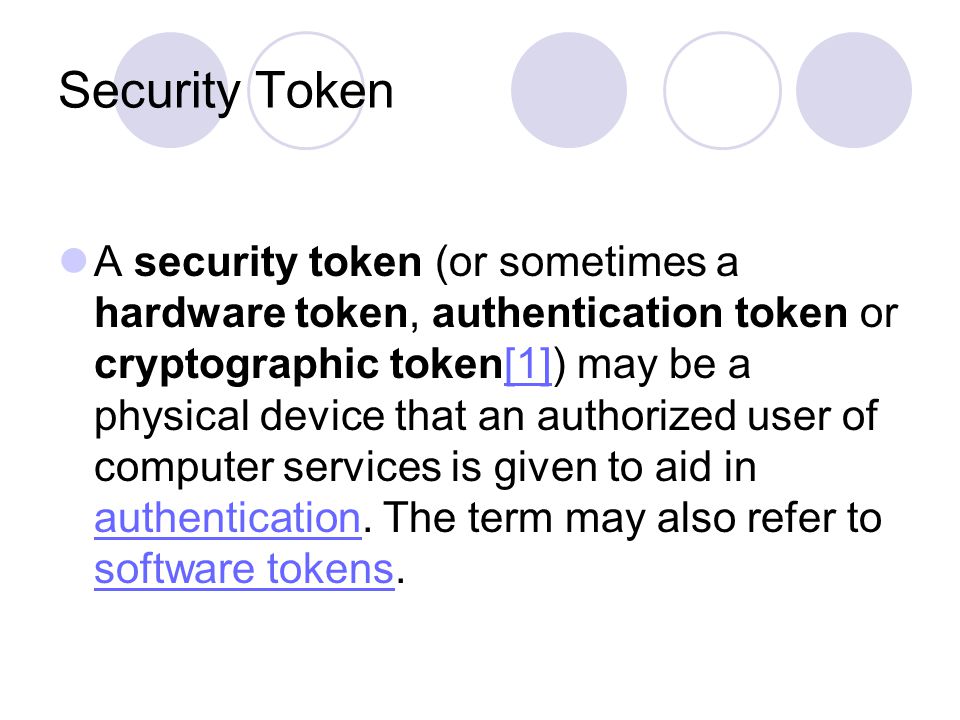
Task: Open the "authentication" hyperlink
Action: click(228, 519)
